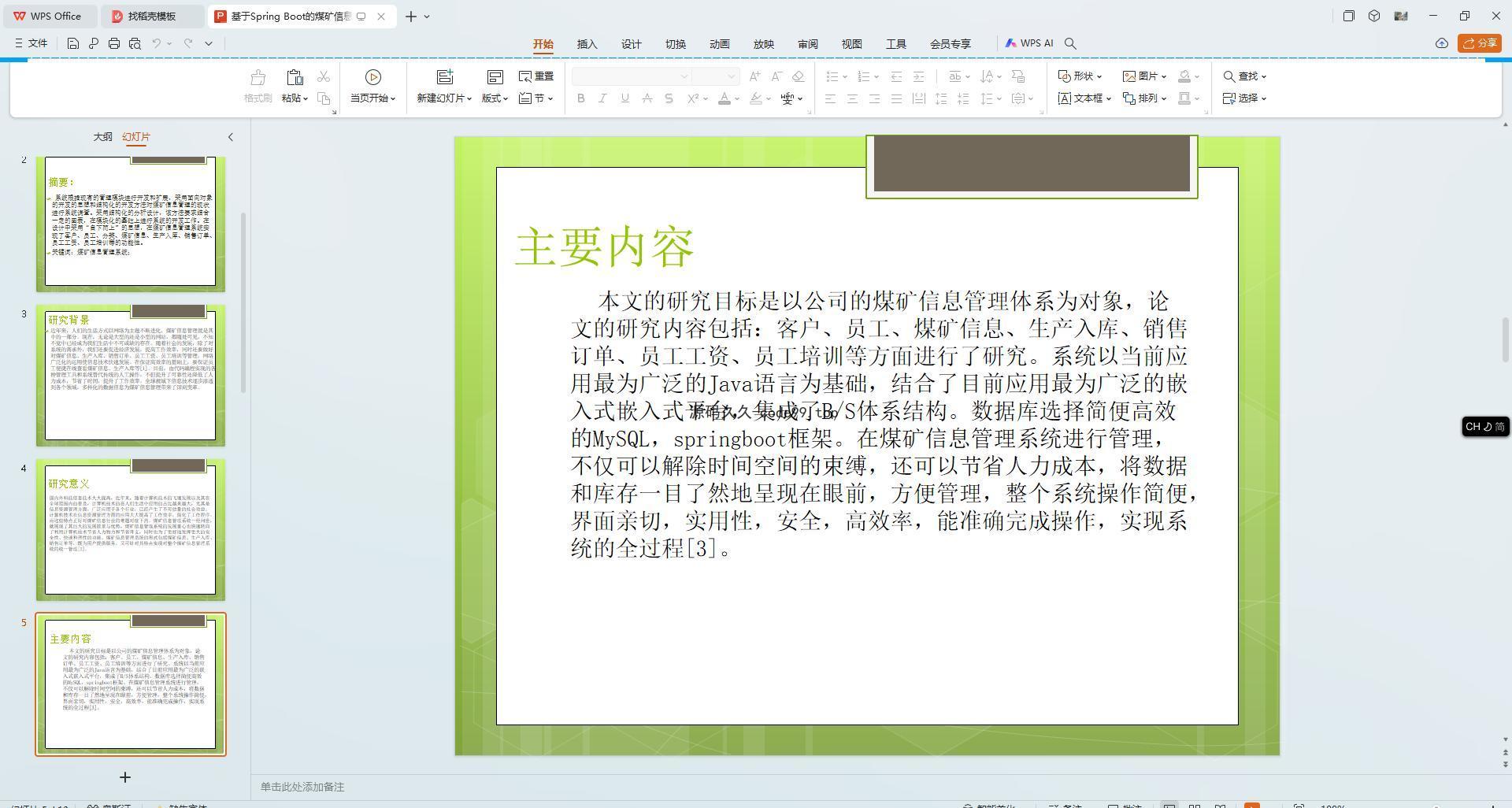Click the Decrease Indent icon
Viewport: 1512px width, 808px height.
(x=896, y=76)
